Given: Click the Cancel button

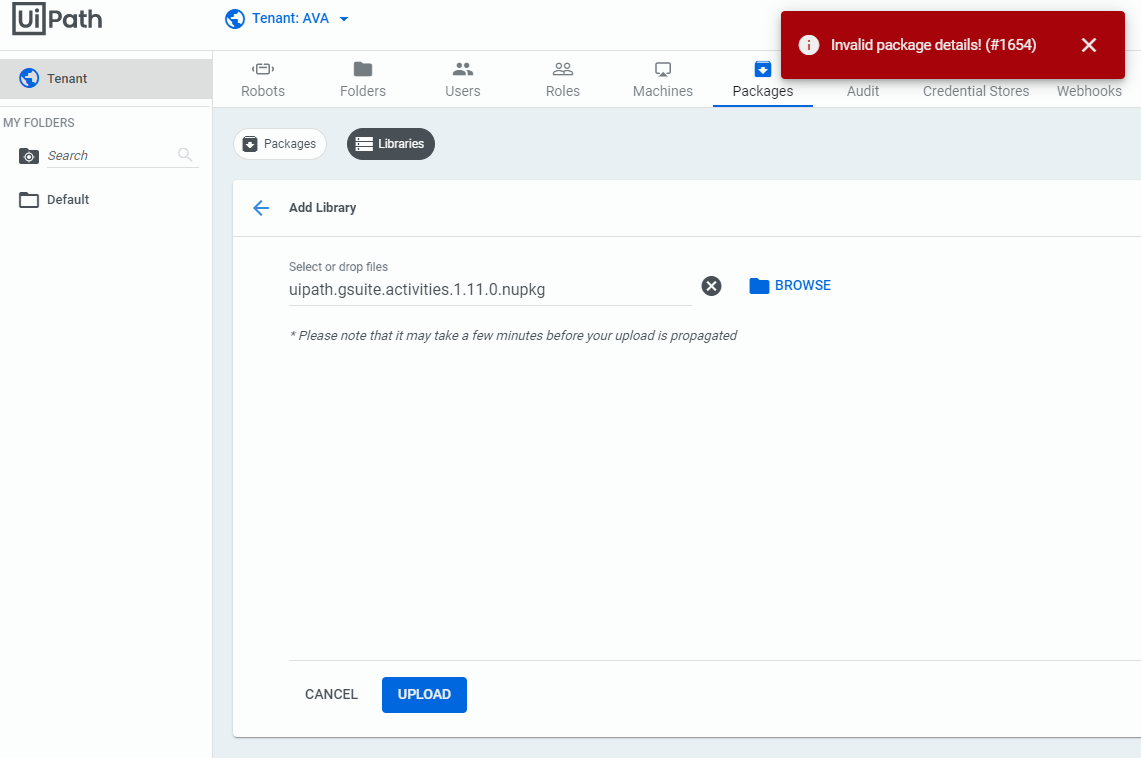Looking at the screenshot, I should click(331, 695).
